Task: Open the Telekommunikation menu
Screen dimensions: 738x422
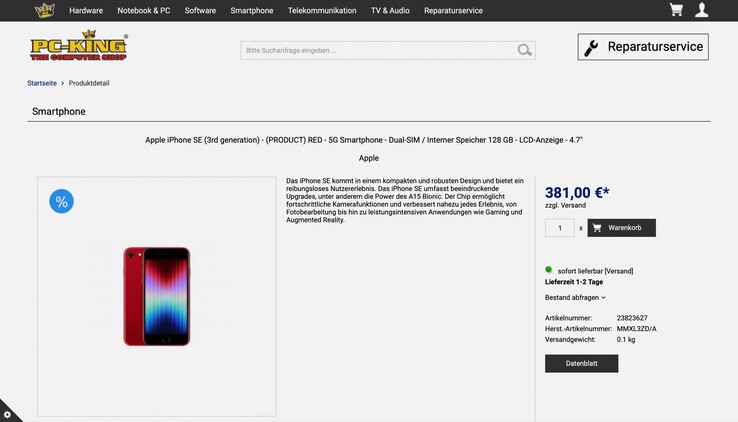Action: pyautogui.click(x=322, y=10)
